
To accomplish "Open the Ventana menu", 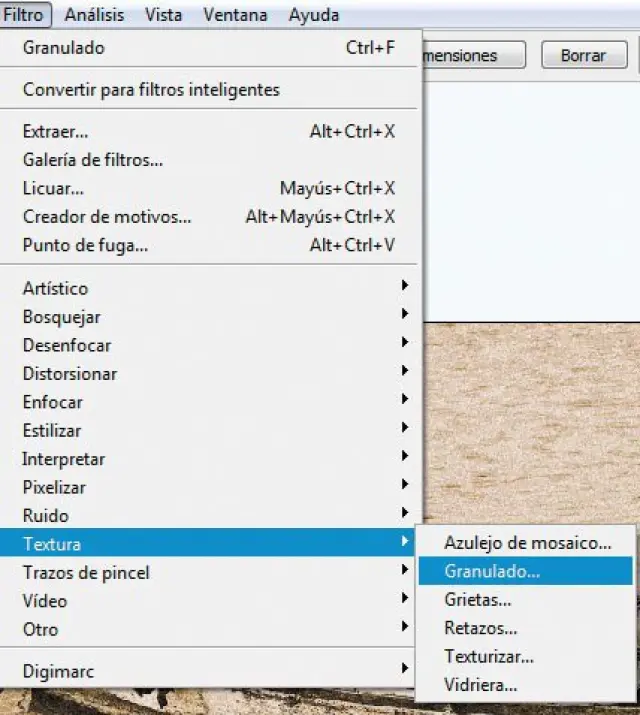I will [235, 15].
